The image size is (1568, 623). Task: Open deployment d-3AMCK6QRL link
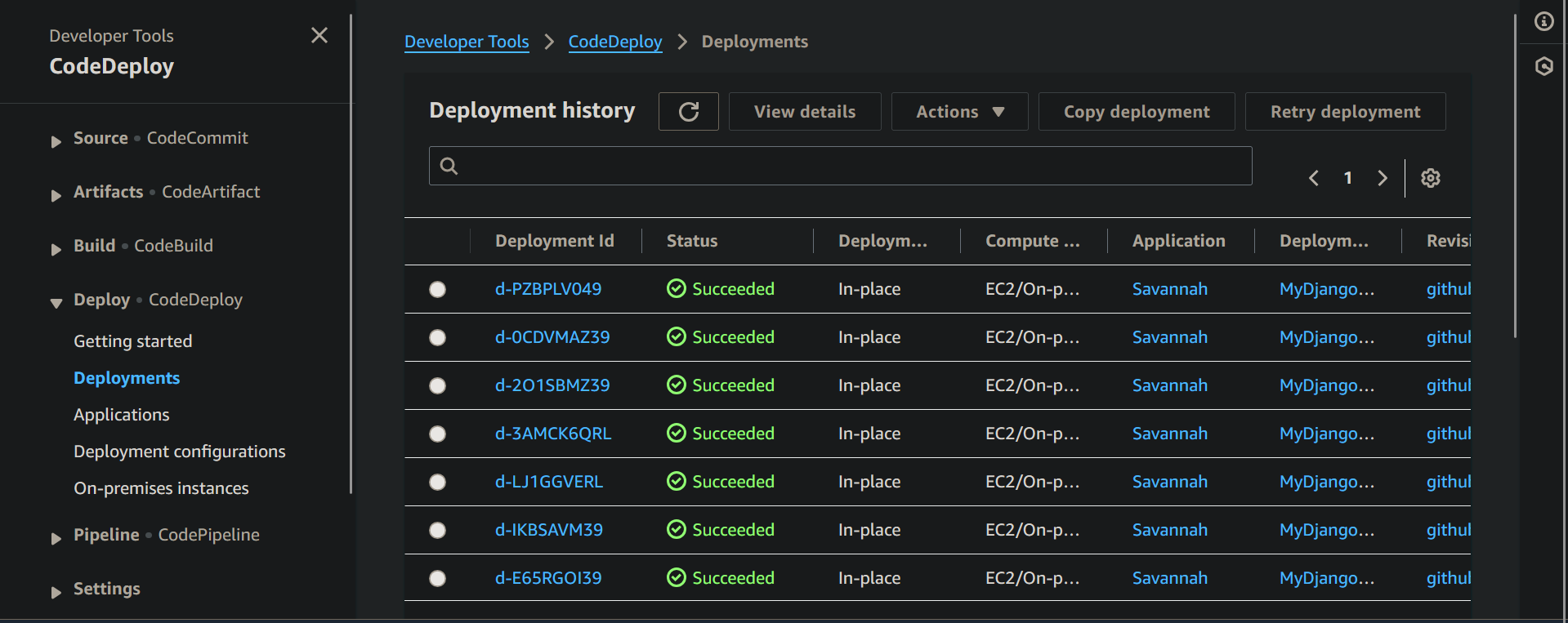[x=553, y=434]
